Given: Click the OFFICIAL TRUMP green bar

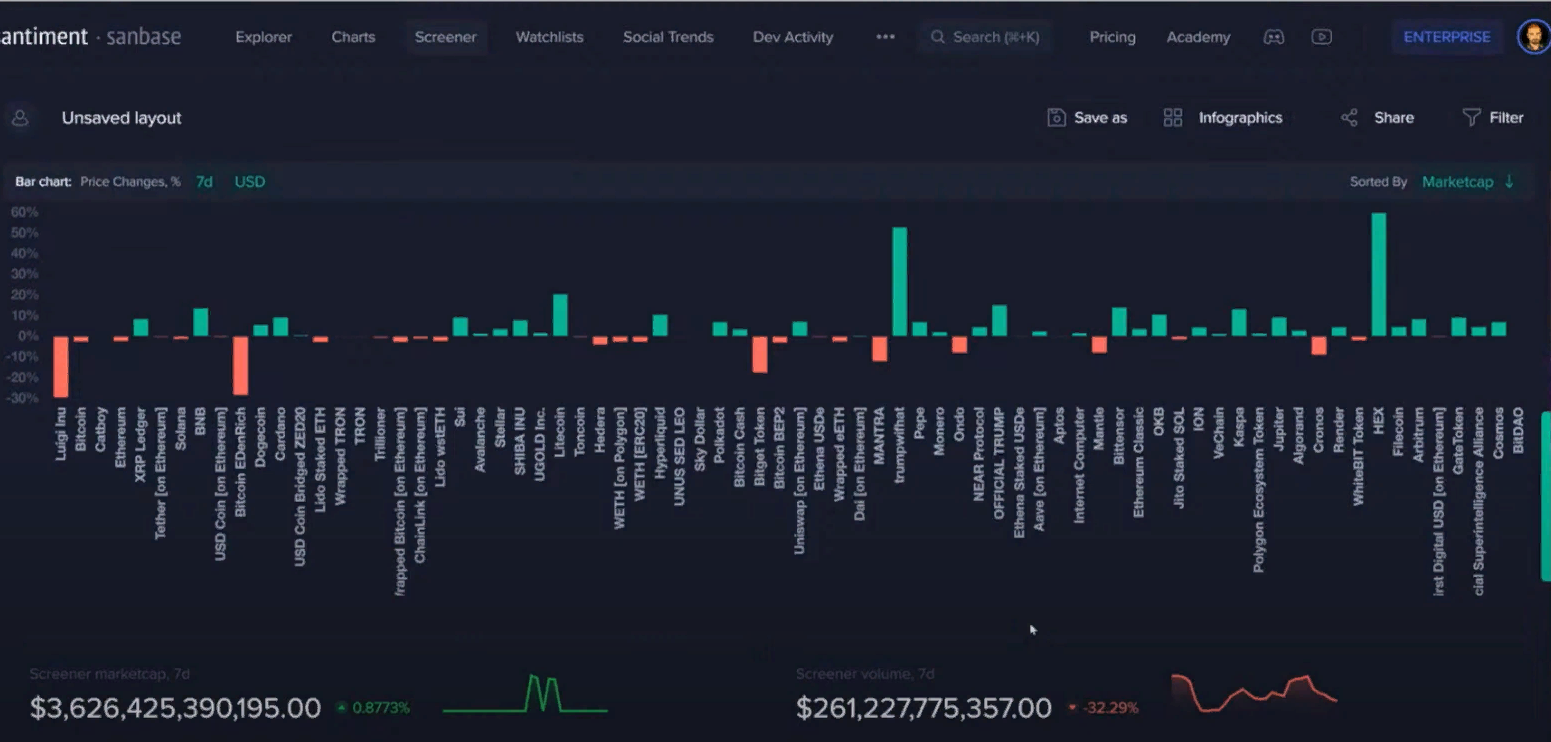Looking at the screenshot, I should click(999, 321).
